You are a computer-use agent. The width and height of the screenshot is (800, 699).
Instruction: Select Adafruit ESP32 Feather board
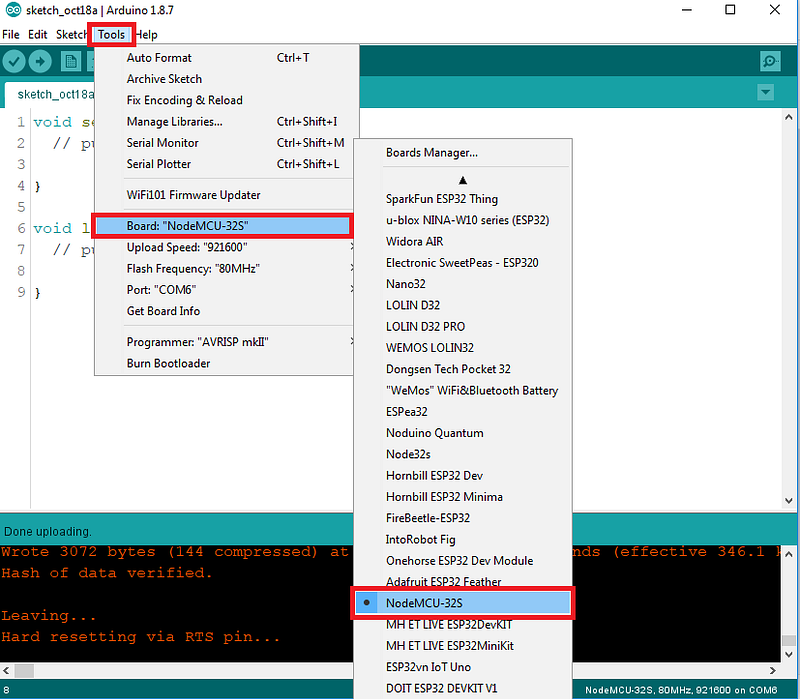click(x=463, y=581)
